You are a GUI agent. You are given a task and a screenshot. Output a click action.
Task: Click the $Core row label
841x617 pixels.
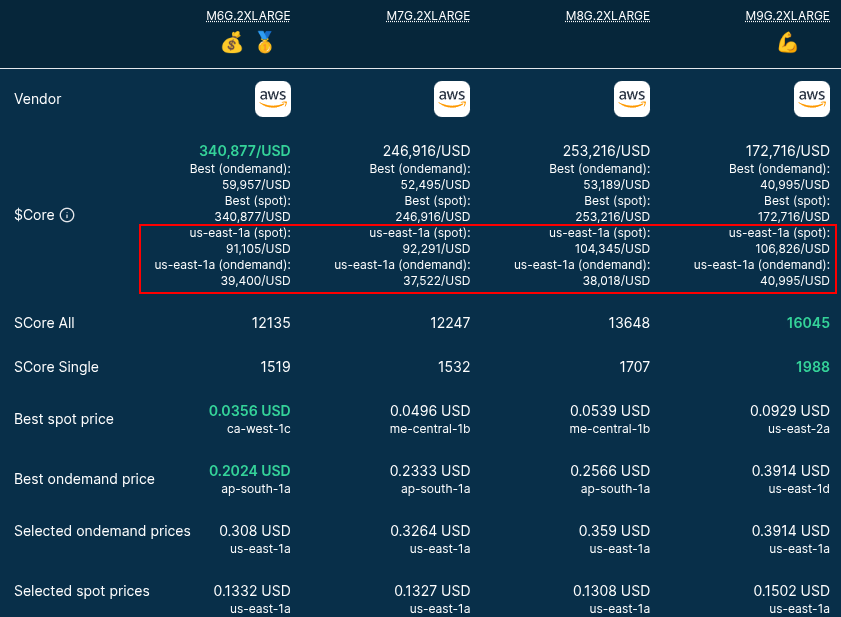click(34, 215)
